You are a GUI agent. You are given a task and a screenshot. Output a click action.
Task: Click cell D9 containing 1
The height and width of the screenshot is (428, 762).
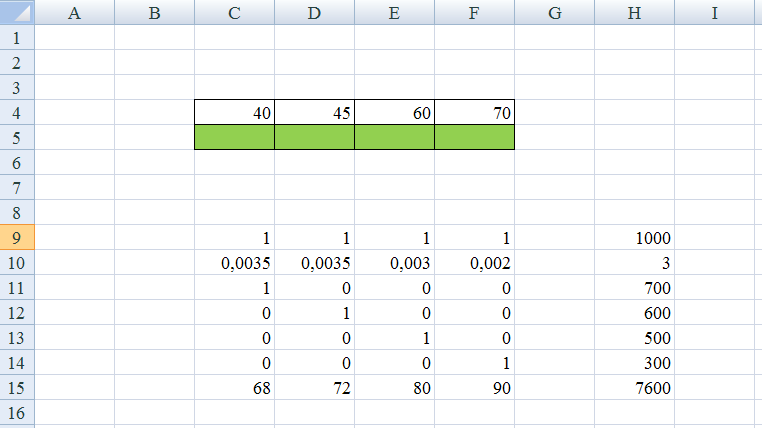[x=314, y=238]
